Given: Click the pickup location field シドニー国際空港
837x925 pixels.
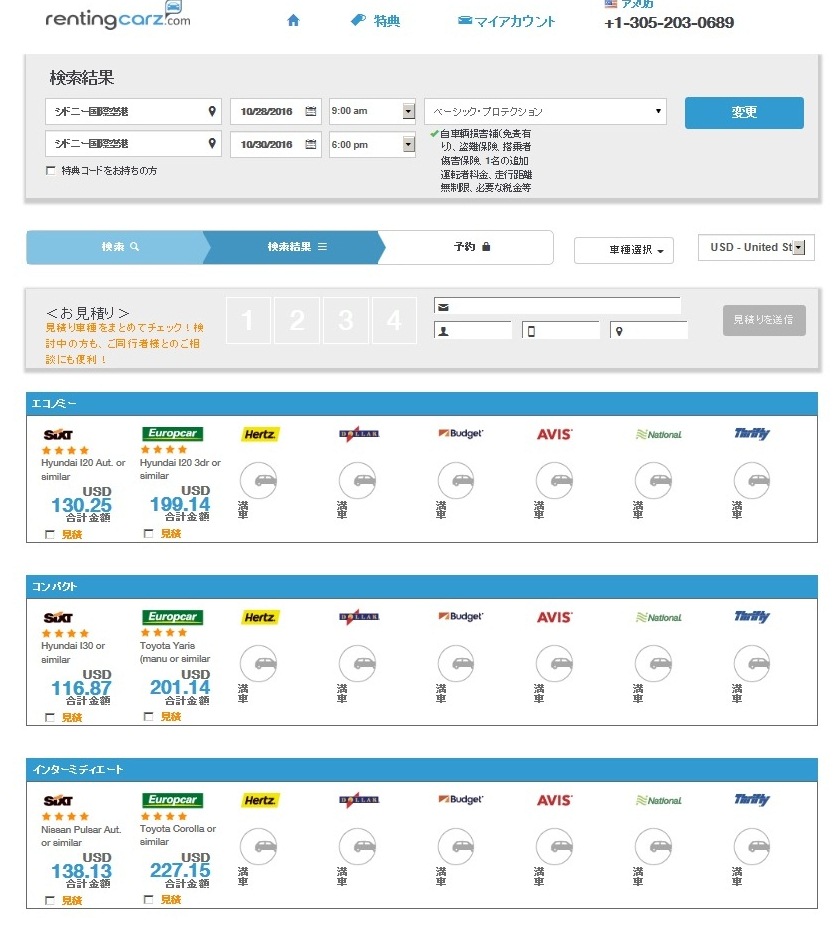Looking at the screenshot, I should point(133,111).
